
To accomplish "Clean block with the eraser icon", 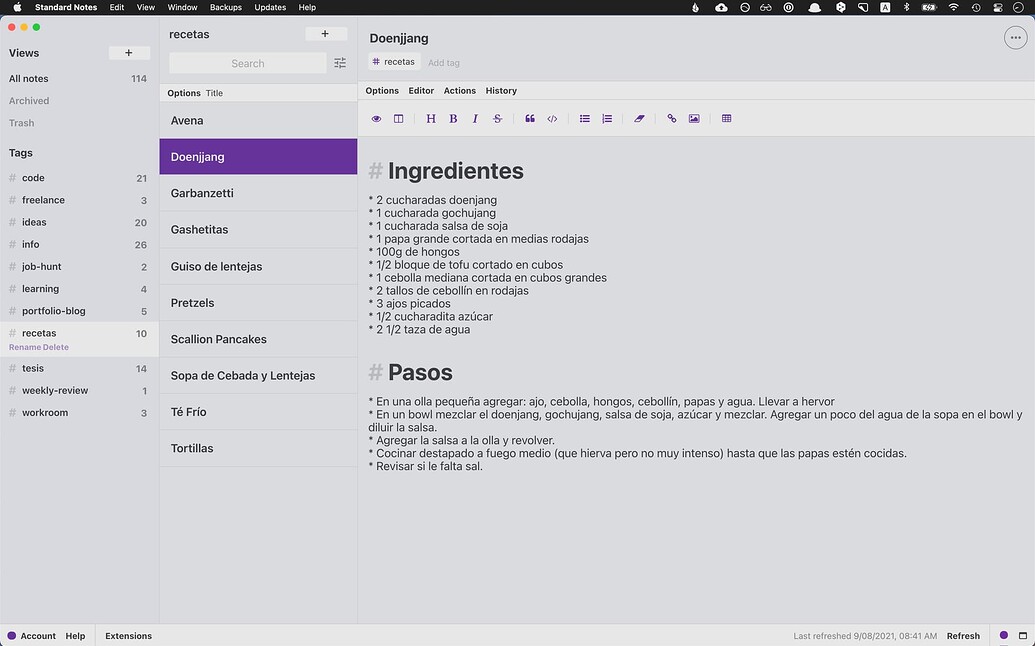I will click(x=640, y=119).
